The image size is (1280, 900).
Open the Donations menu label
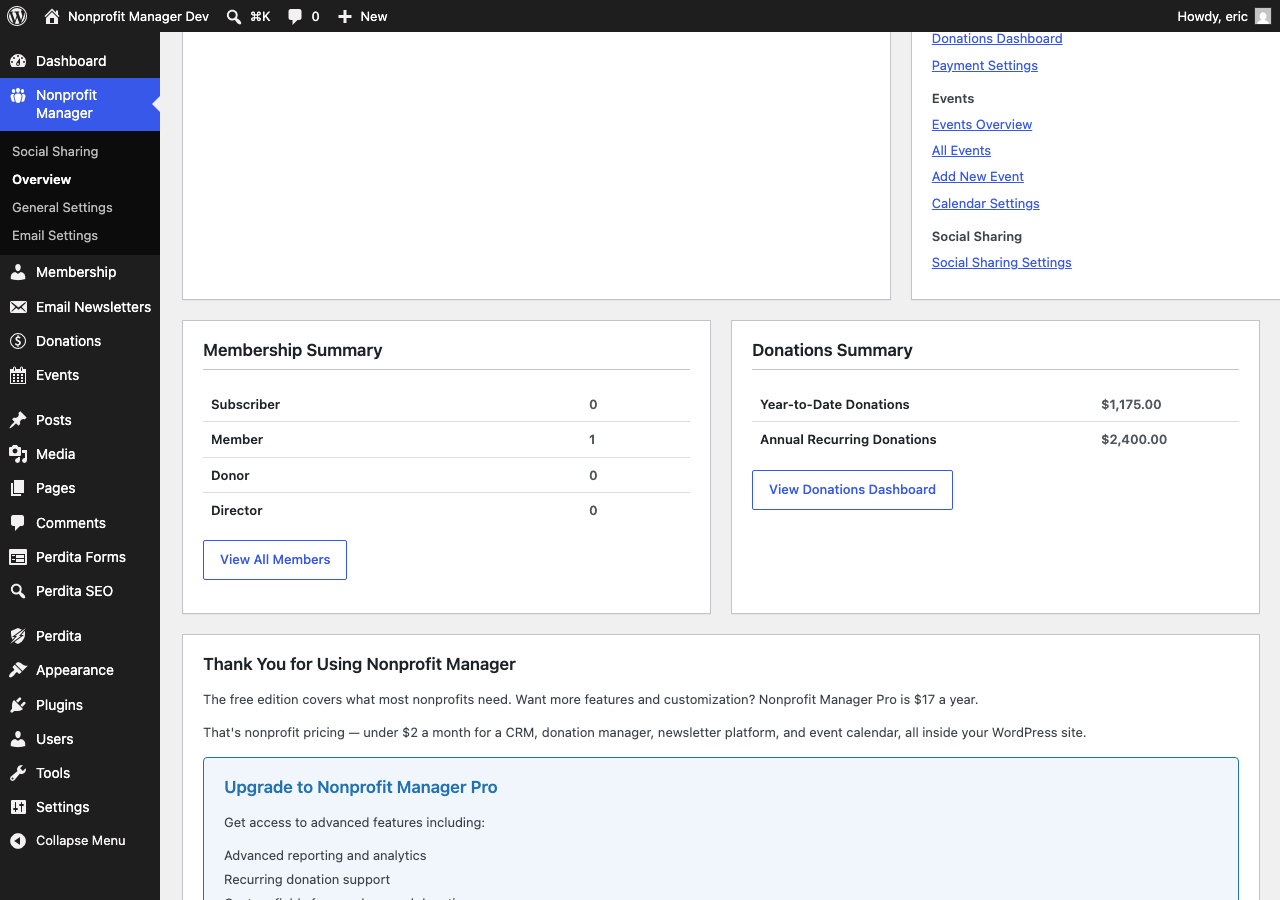point(68,341)
